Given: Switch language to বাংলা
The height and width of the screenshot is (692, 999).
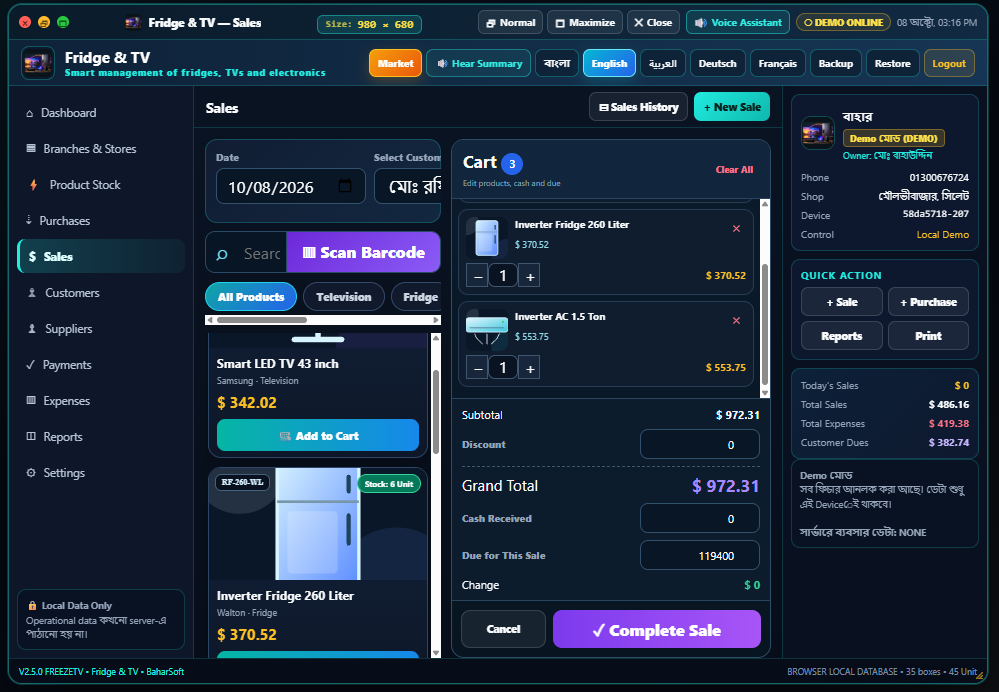Looking at the screenshot, I should [557, 63].
